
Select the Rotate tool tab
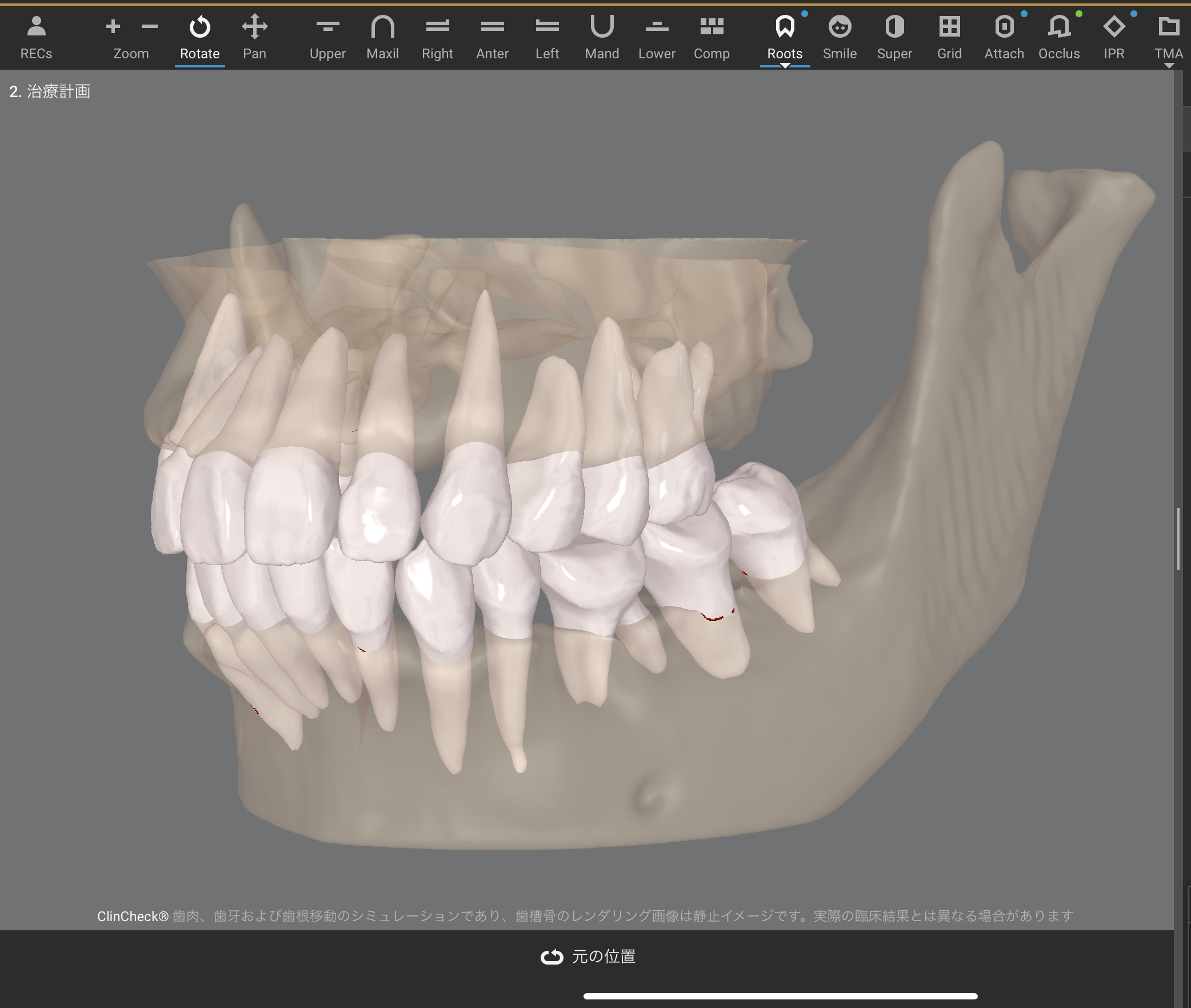point(199,37)
